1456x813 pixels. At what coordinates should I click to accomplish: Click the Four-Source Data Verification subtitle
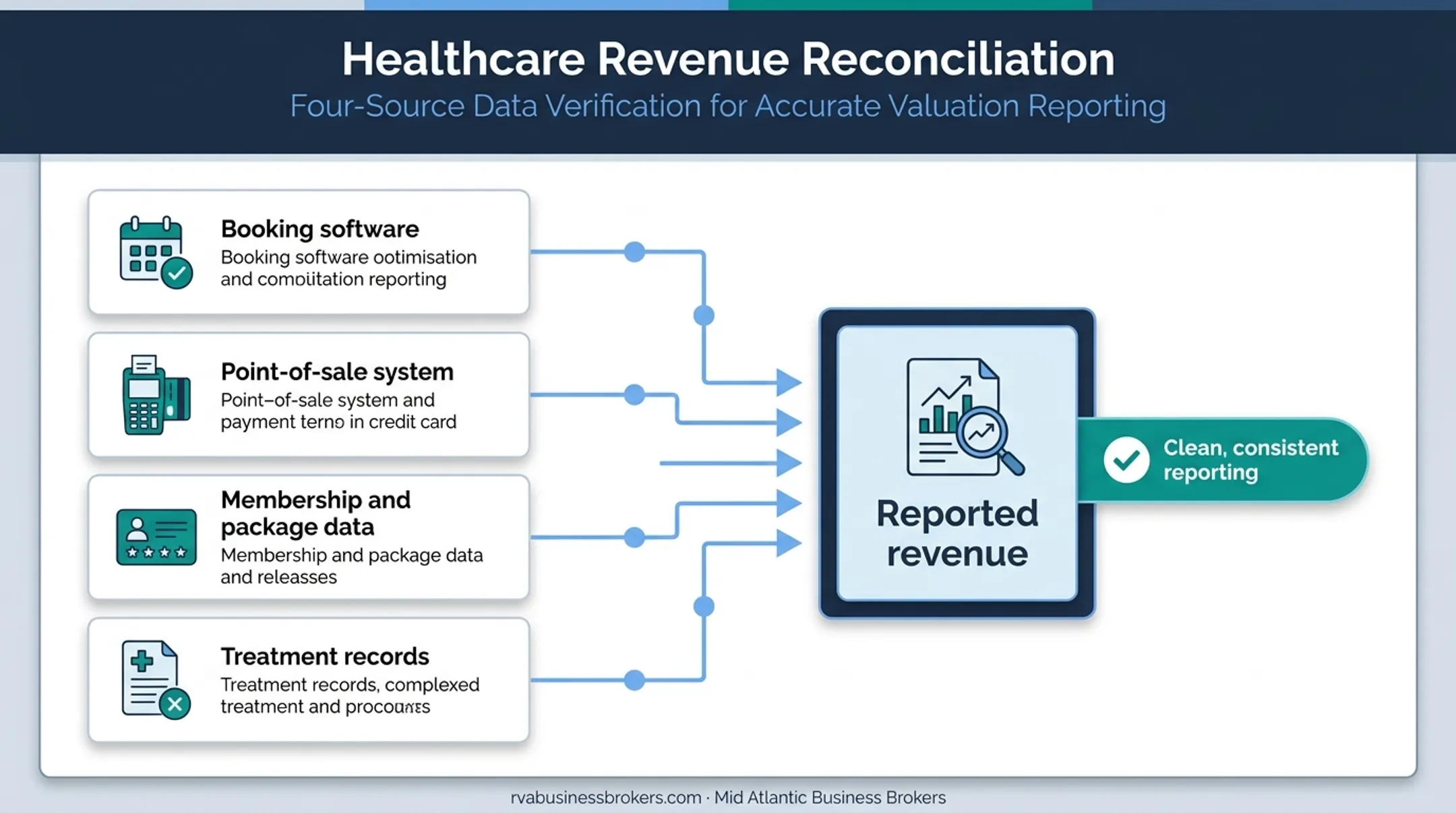728,106
